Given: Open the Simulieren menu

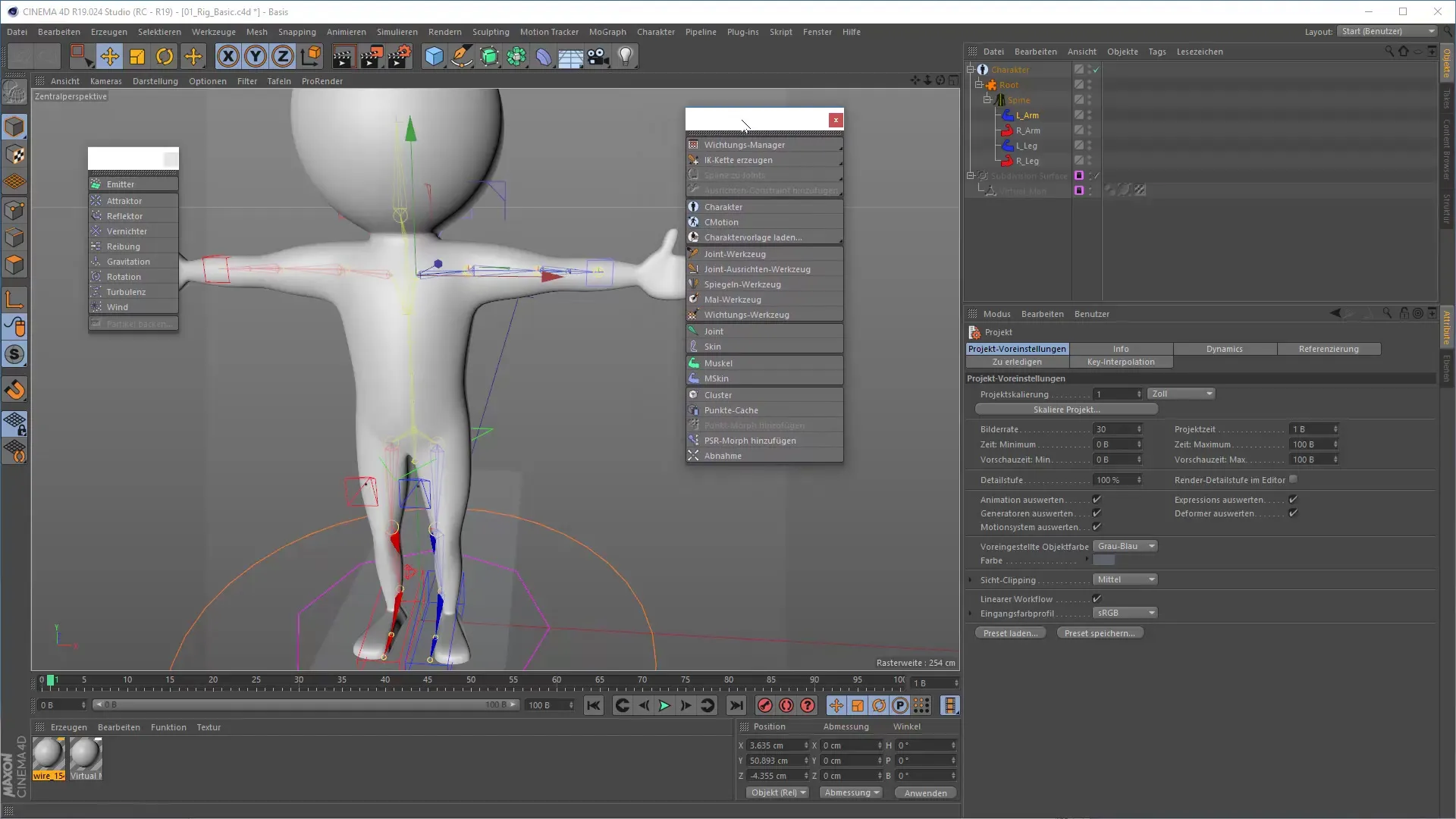Looking at the screenshot, I should point(397,32).
